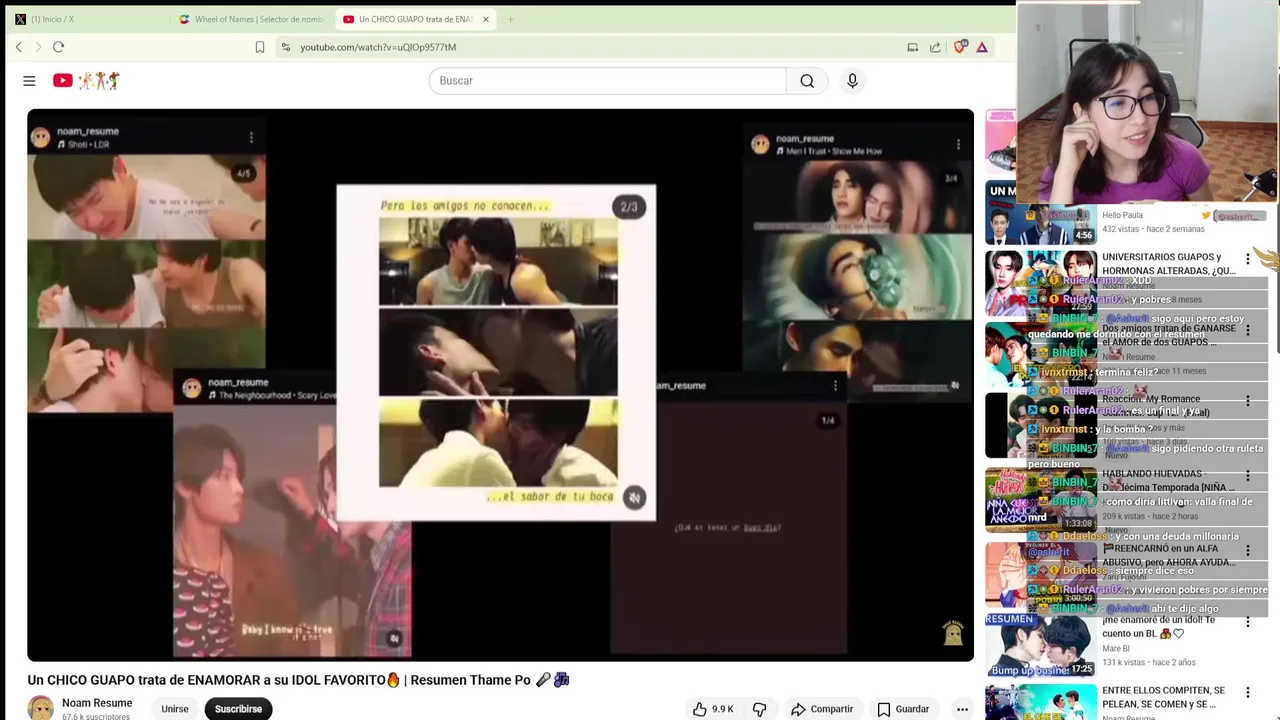
Task: Go to the YouTube home logo
Action: (x=86, y=81)
